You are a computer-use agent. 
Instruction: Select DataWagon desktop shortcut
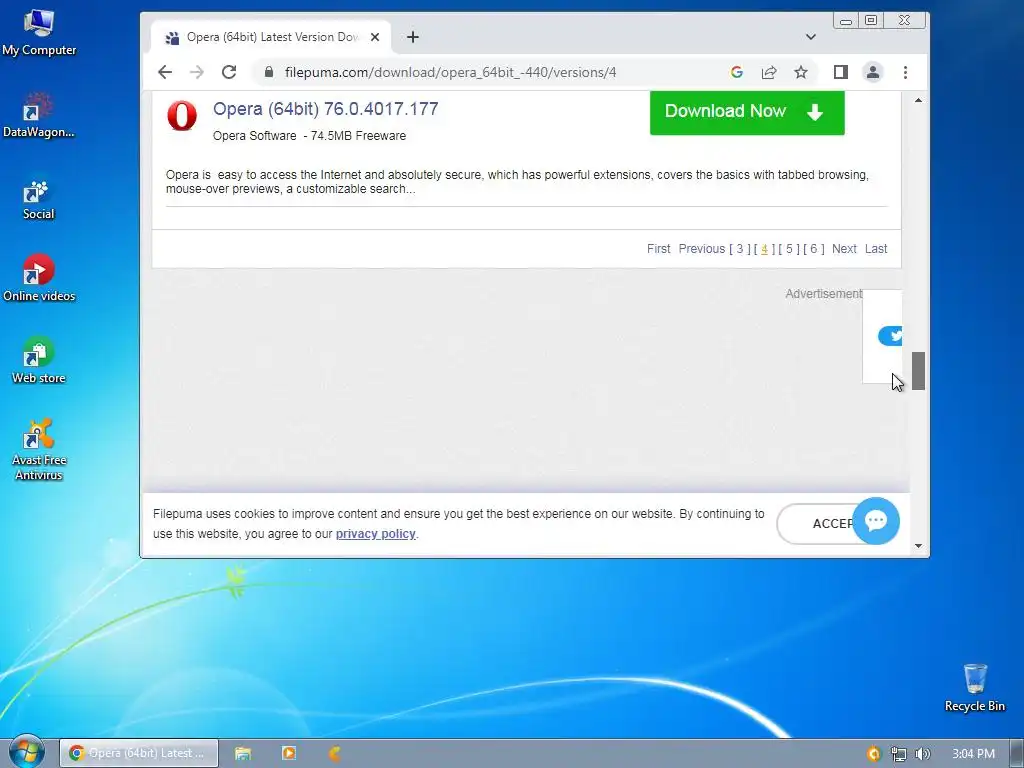(39, 116)
